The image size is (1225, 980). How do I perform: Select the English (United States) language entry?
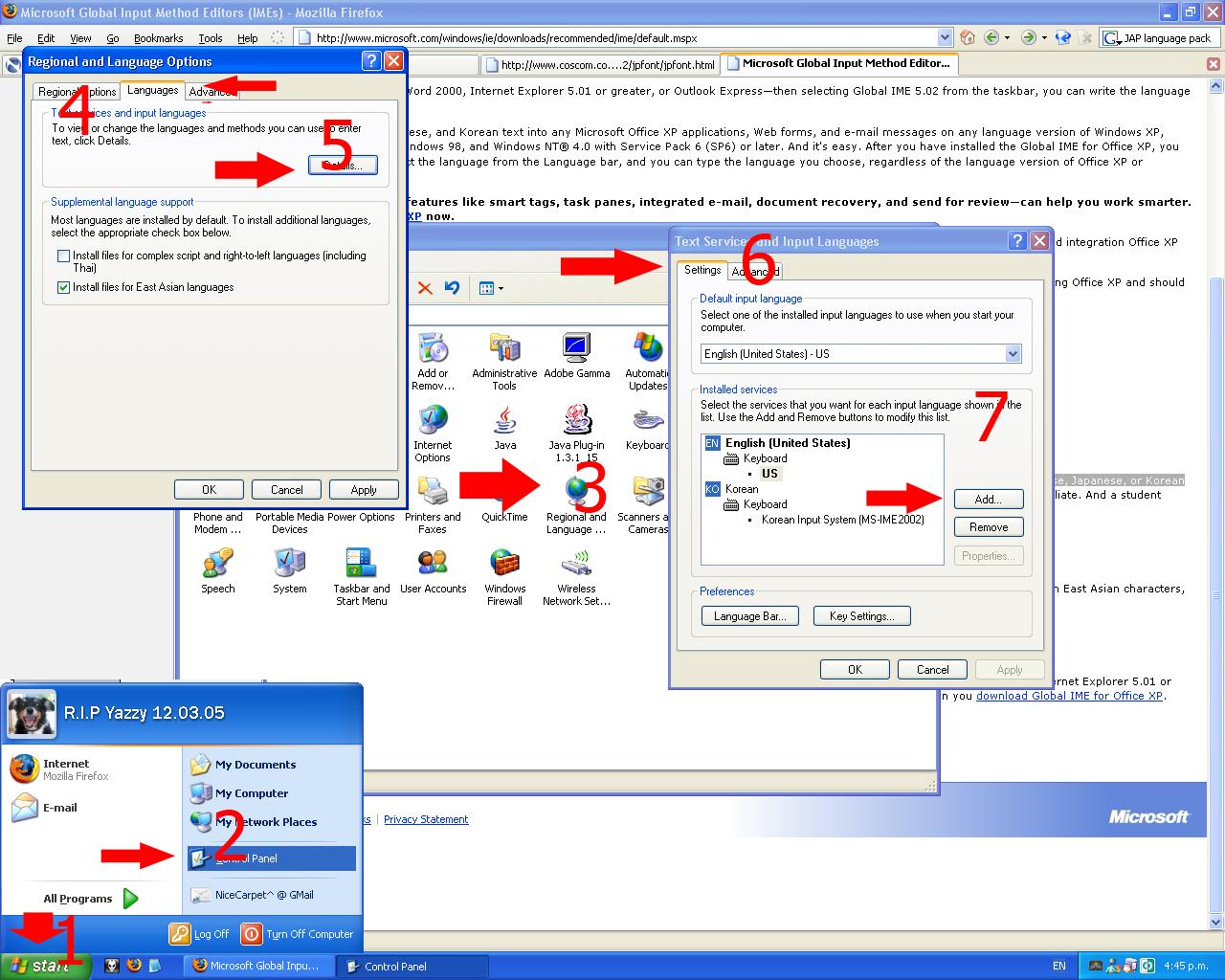click(788, 443)
